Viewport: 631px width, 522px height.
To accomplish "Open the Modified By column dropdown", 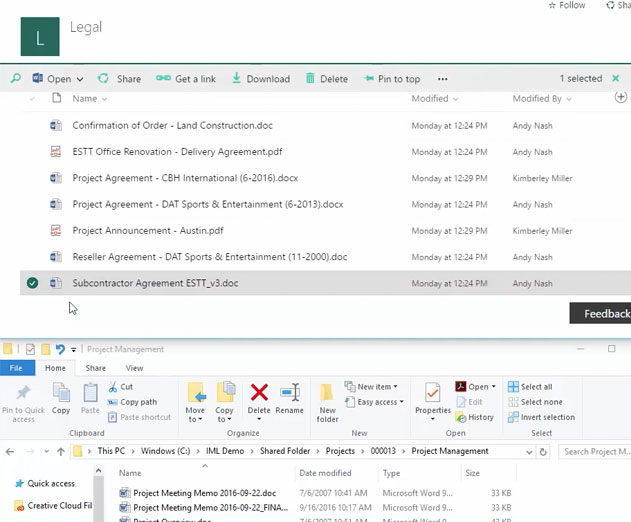I will click(569, 99).
